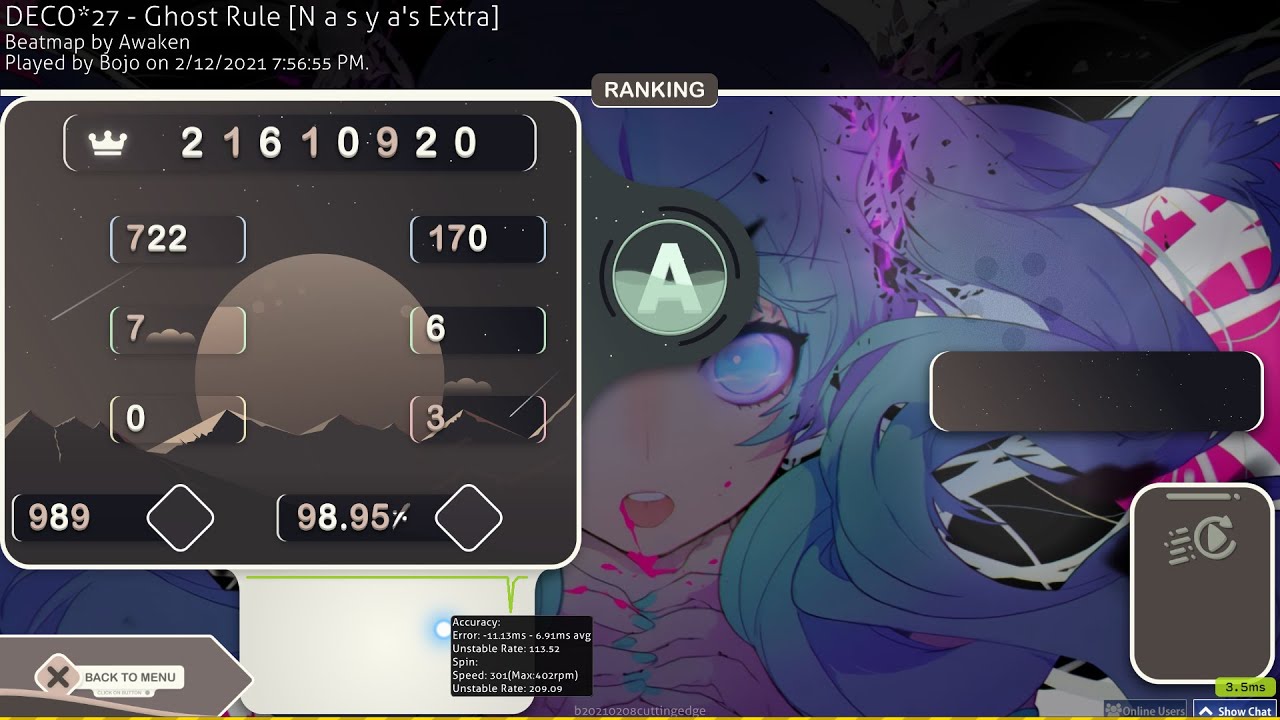Click the hit count showing 7
Image resolution: width=1280 pixels, height=720 pixels.
[x=136, y=328]
